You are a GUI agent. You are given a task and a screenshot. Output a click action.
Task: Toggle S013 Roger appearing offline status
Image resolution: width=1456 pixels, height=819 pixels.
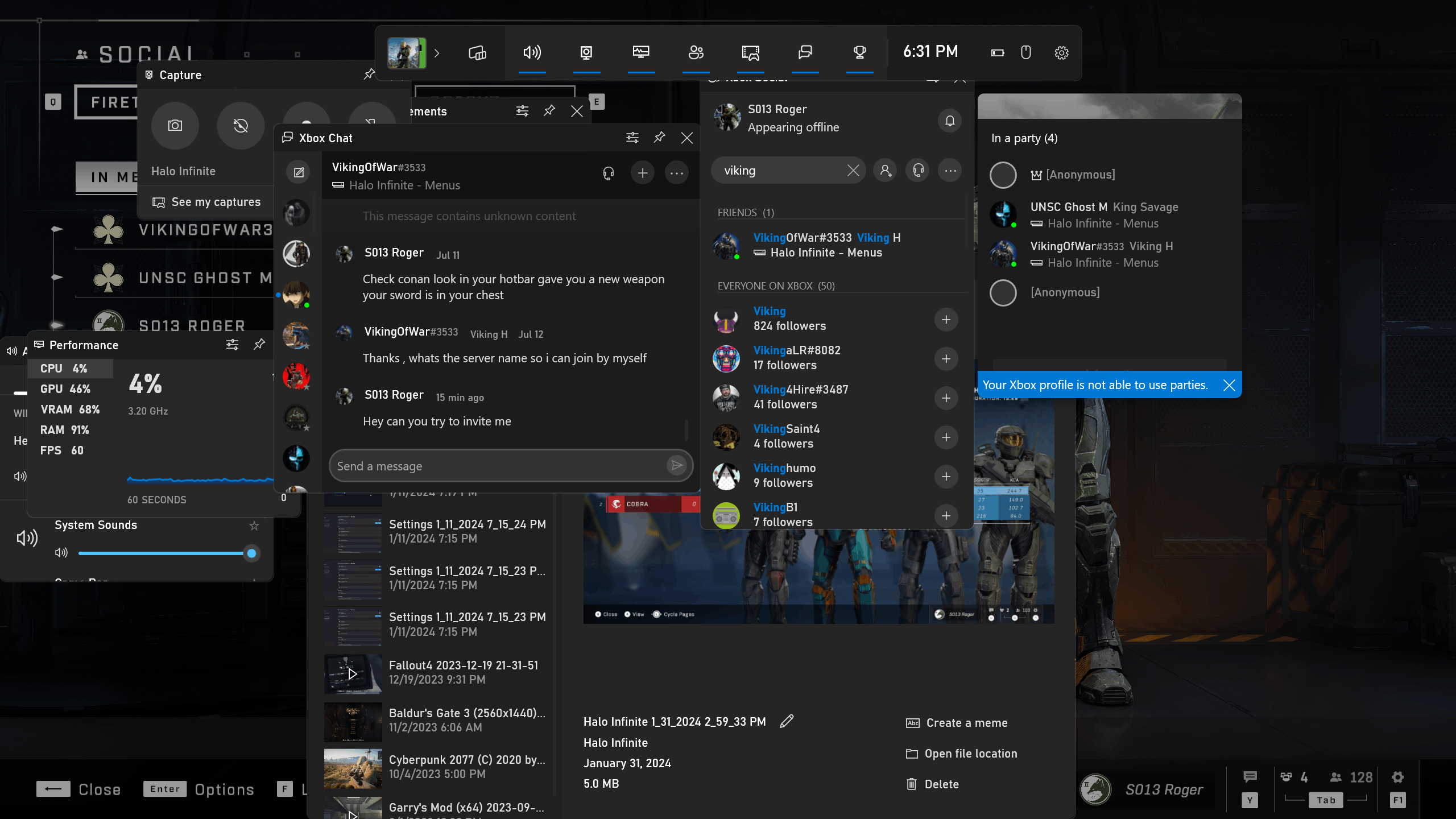point(793,128)
